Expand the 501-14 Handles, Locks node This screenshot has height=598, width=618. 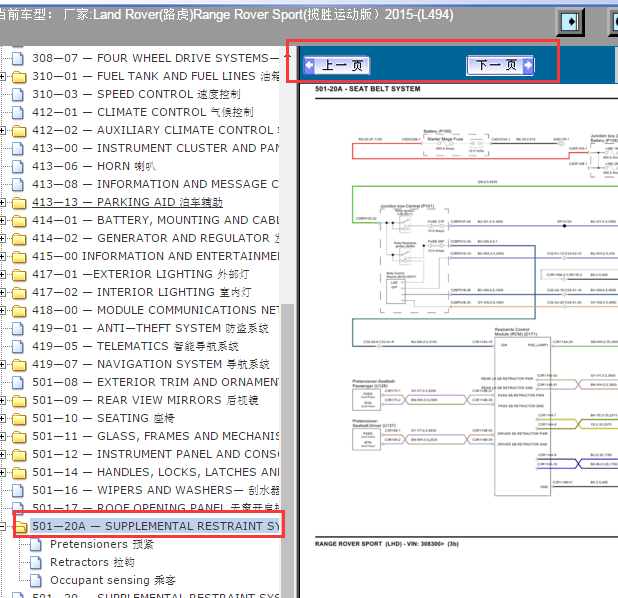[x=2, y=472]
